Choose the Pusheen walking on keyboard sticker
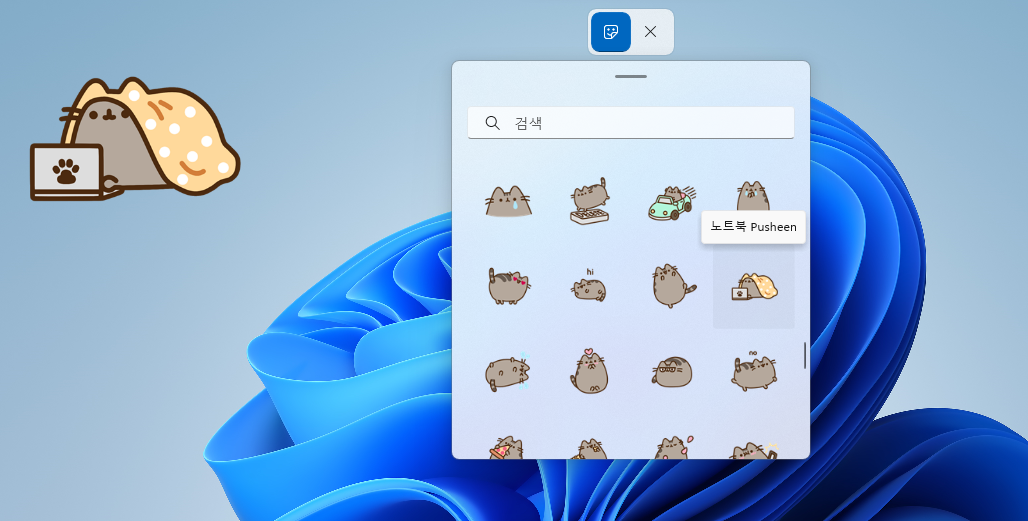Image resolution: width=1028 pixels, height=521 pixels. [x=589, y=201]
